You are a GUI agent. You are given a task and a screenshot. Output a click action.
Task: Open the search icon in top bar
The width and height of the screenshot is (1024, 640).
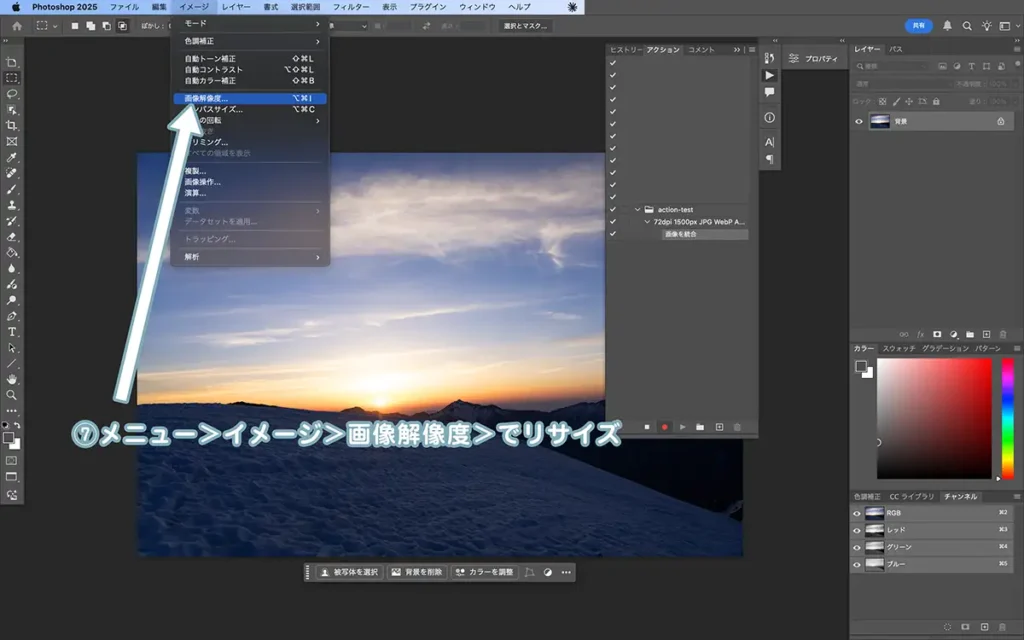coord(967,26)
